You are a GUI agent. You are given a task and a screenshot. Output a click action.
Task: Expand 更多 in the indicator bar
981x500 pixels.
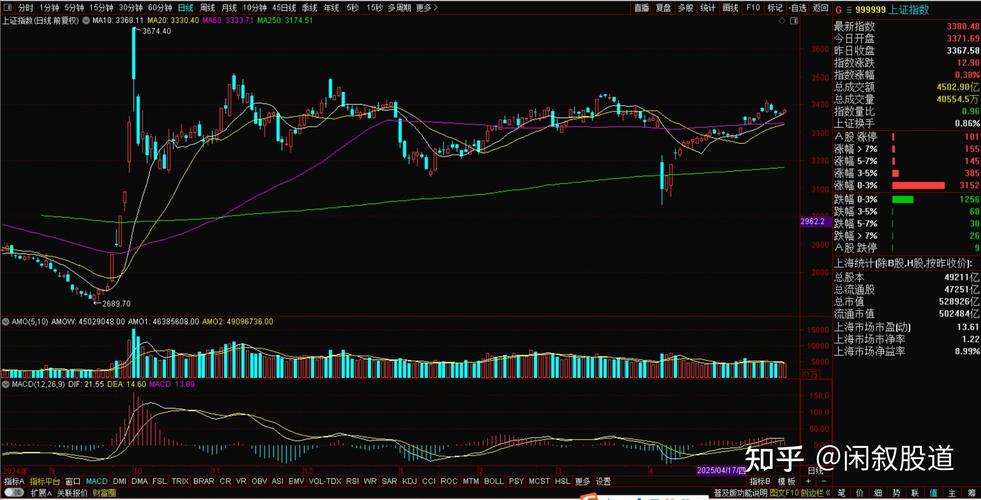point(582,481)
